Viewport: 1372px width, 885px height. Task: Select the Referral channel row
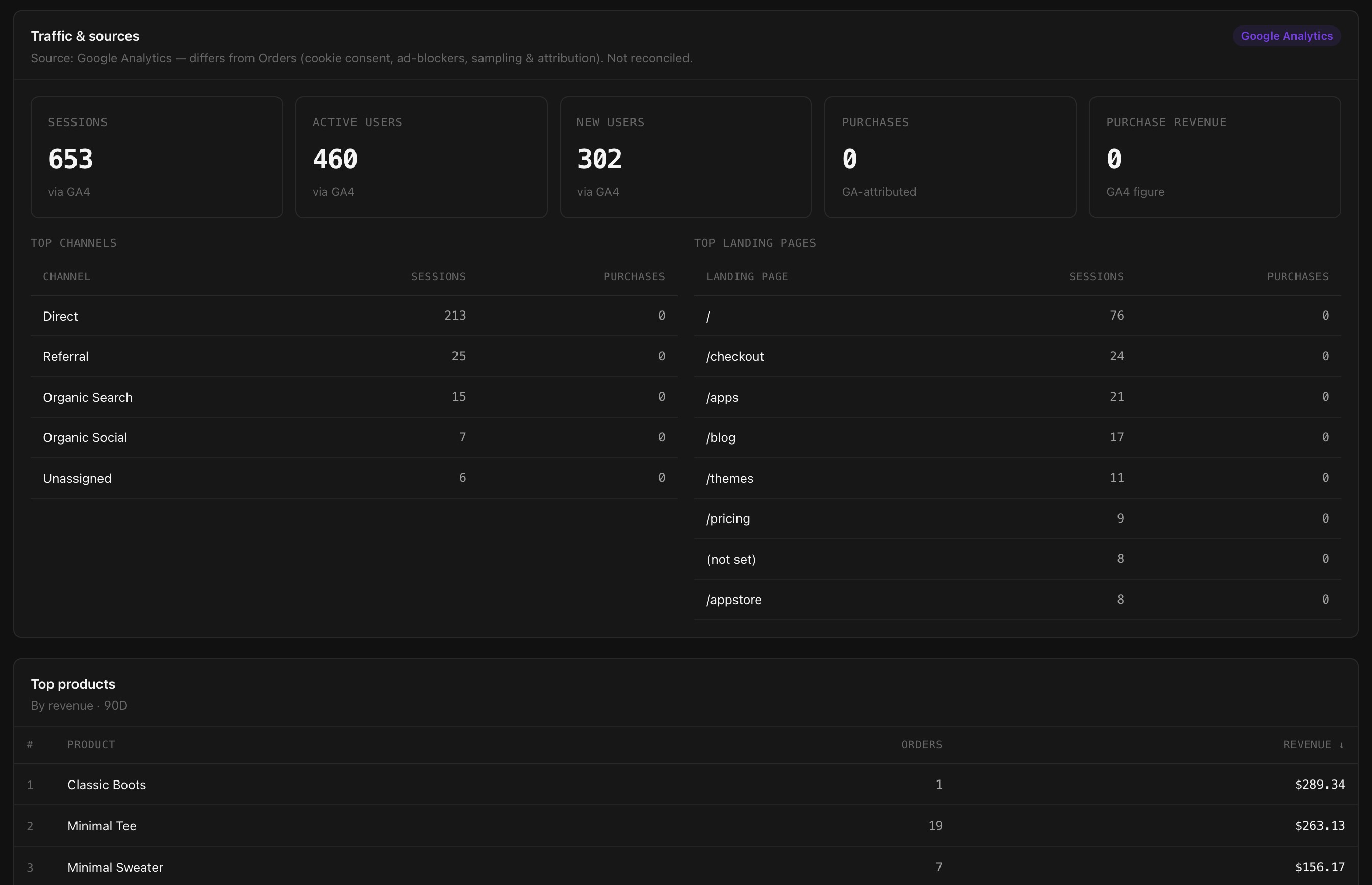point(354,356)
